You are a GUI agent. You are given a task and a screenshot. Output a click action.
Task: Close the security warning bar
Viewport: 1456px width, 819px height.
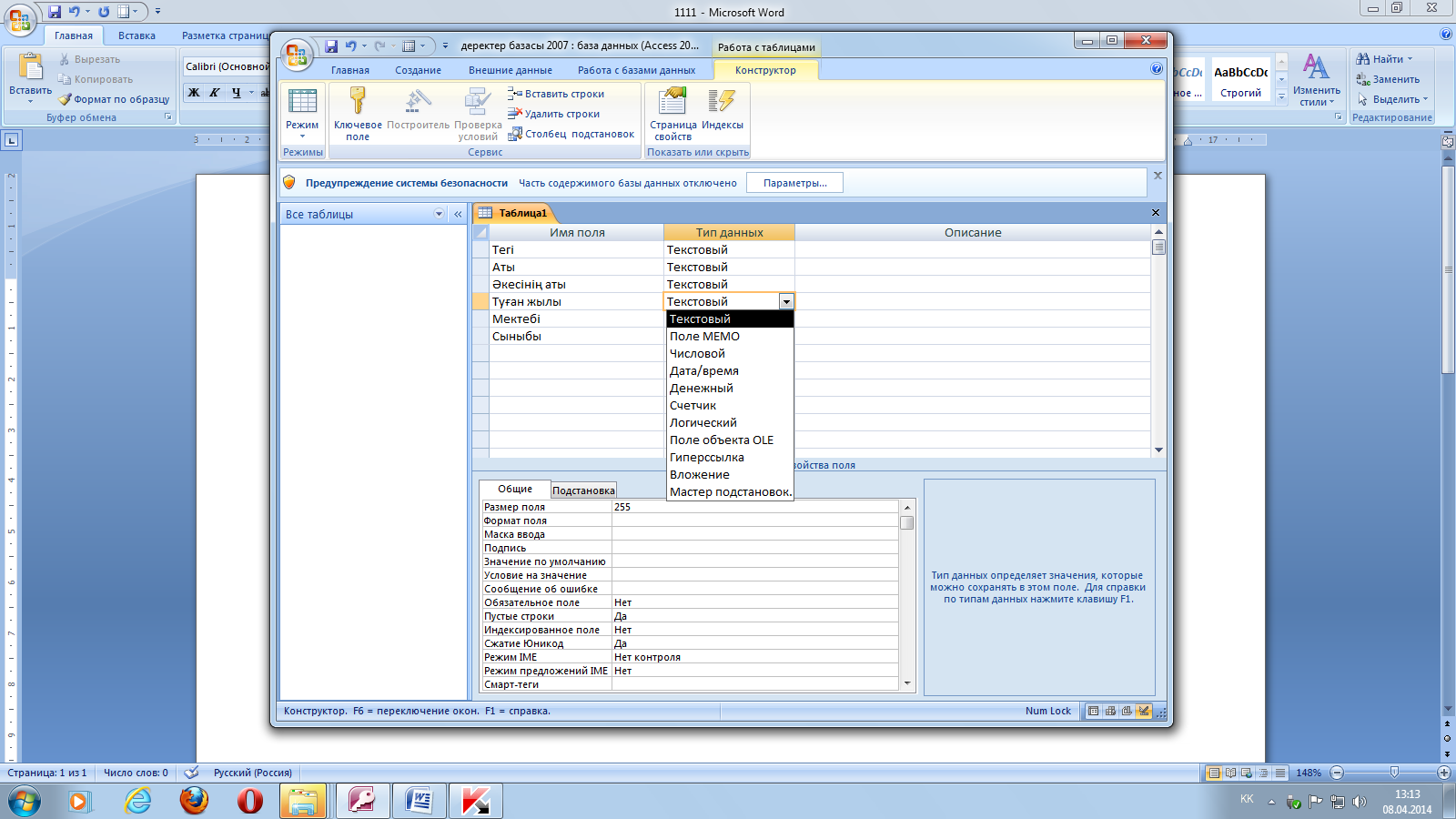point(1158,176)
